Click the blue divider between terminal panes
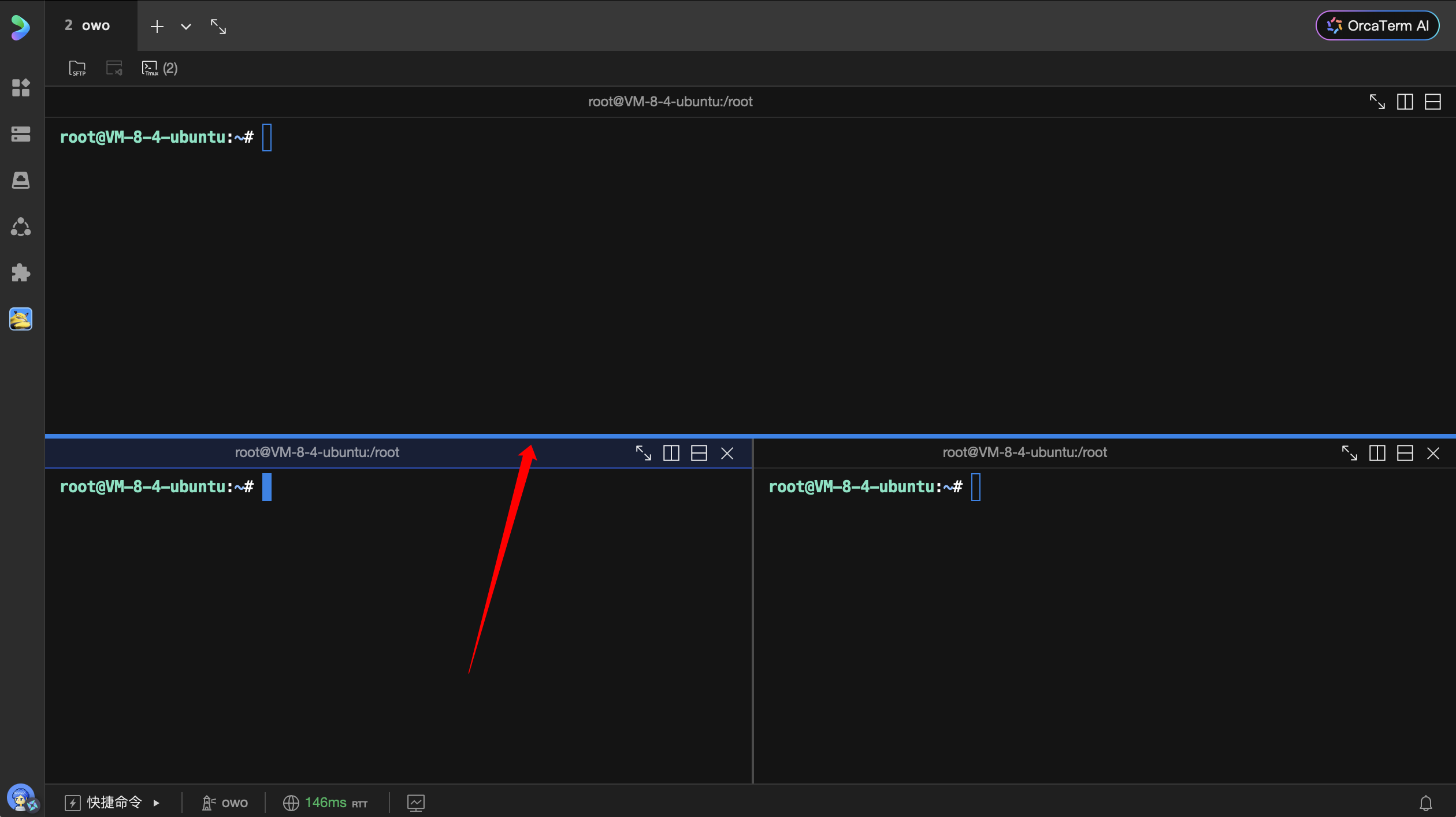Screen dimensions: 1456x817 point(750,436)
